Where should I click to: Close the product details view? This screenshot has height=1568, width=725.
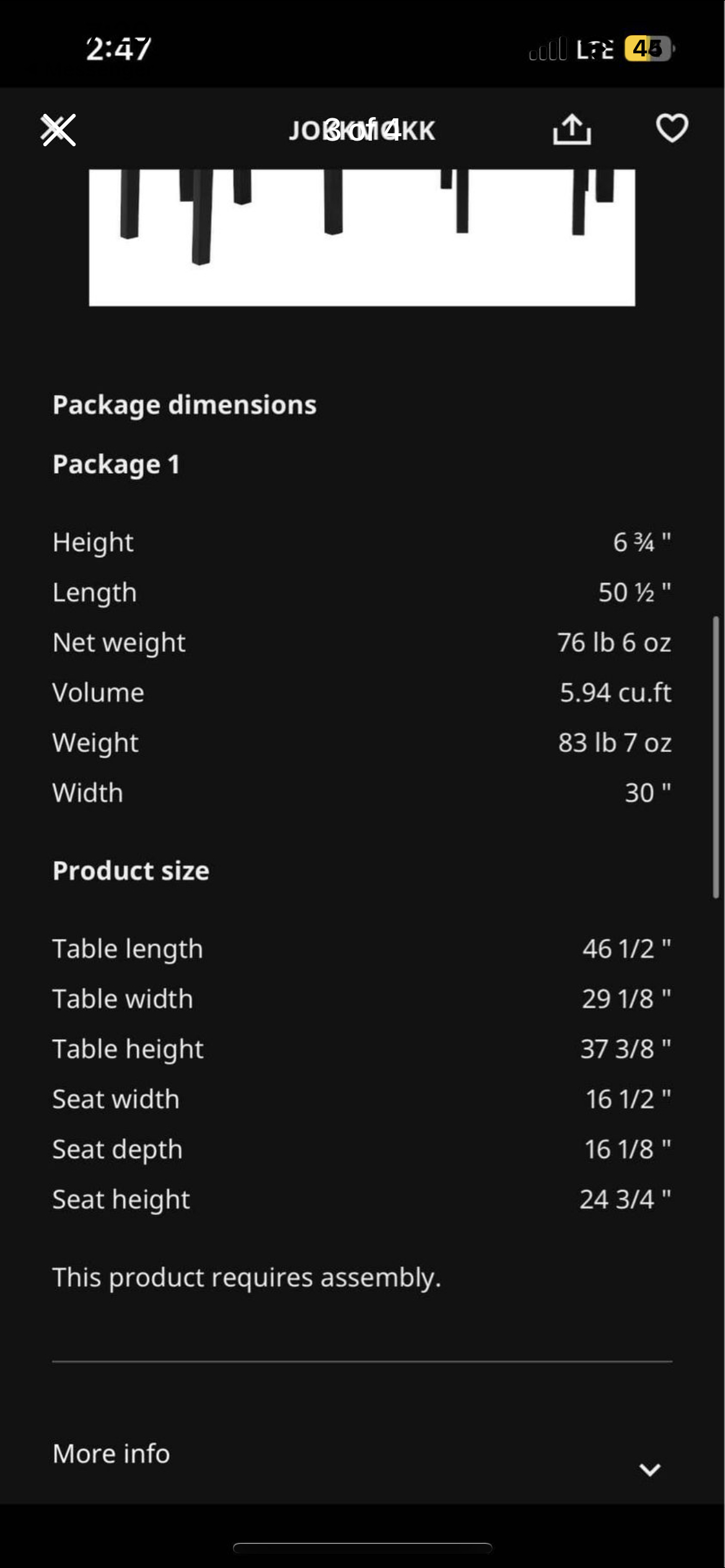pos(58,130)
